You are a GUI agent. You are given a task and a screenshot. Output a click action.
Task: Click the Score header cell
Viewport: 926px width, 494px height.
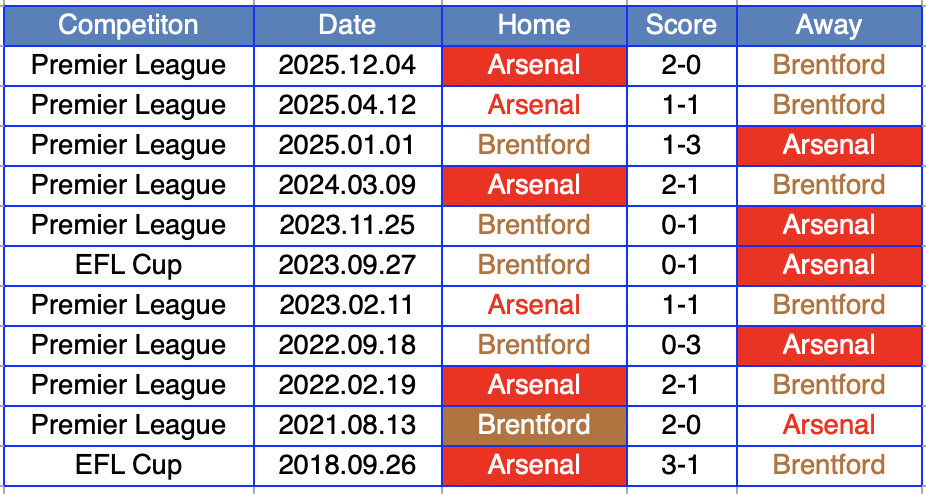pos(681,25)
